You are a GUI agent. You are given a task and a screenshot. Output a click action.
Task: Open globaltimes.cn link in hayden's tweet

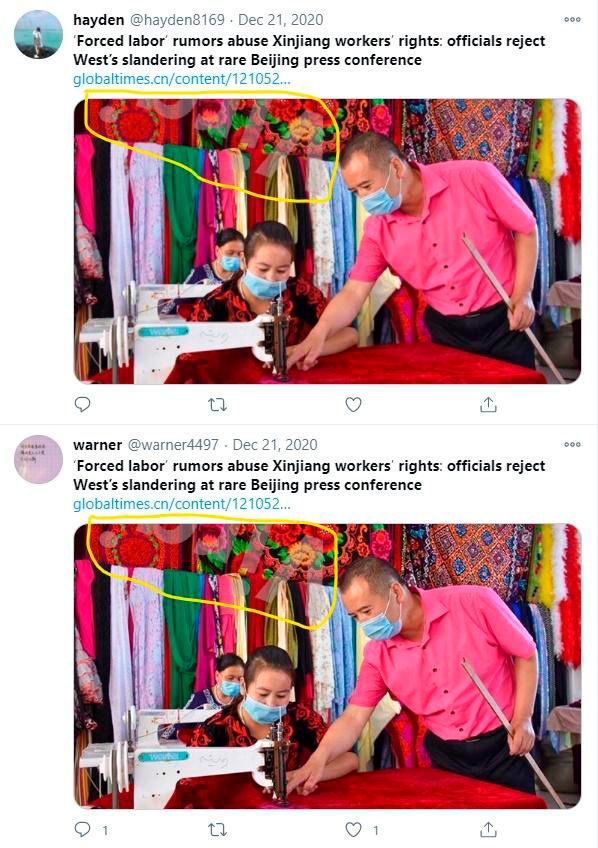pos(182,79)
